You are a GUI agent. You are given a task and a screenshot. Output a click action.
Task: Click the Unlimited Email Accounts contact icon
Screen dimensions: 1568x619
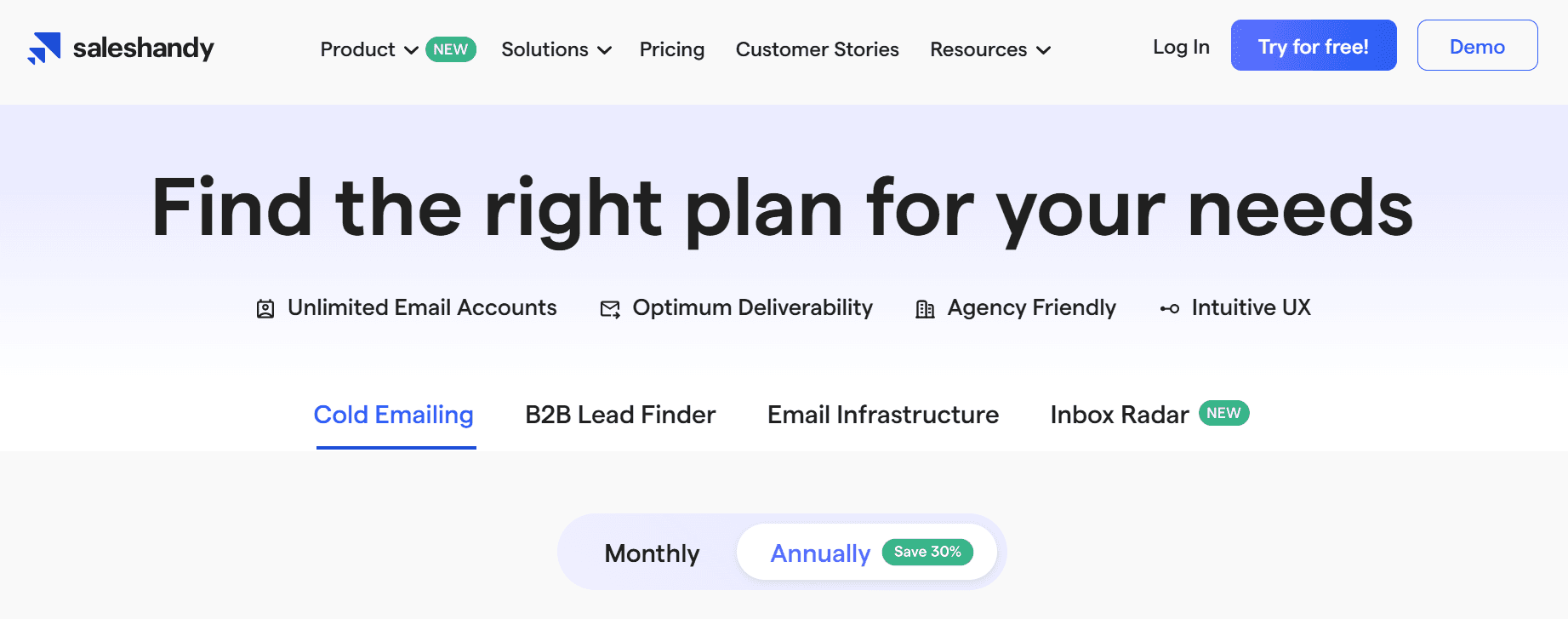pos(265,307)
